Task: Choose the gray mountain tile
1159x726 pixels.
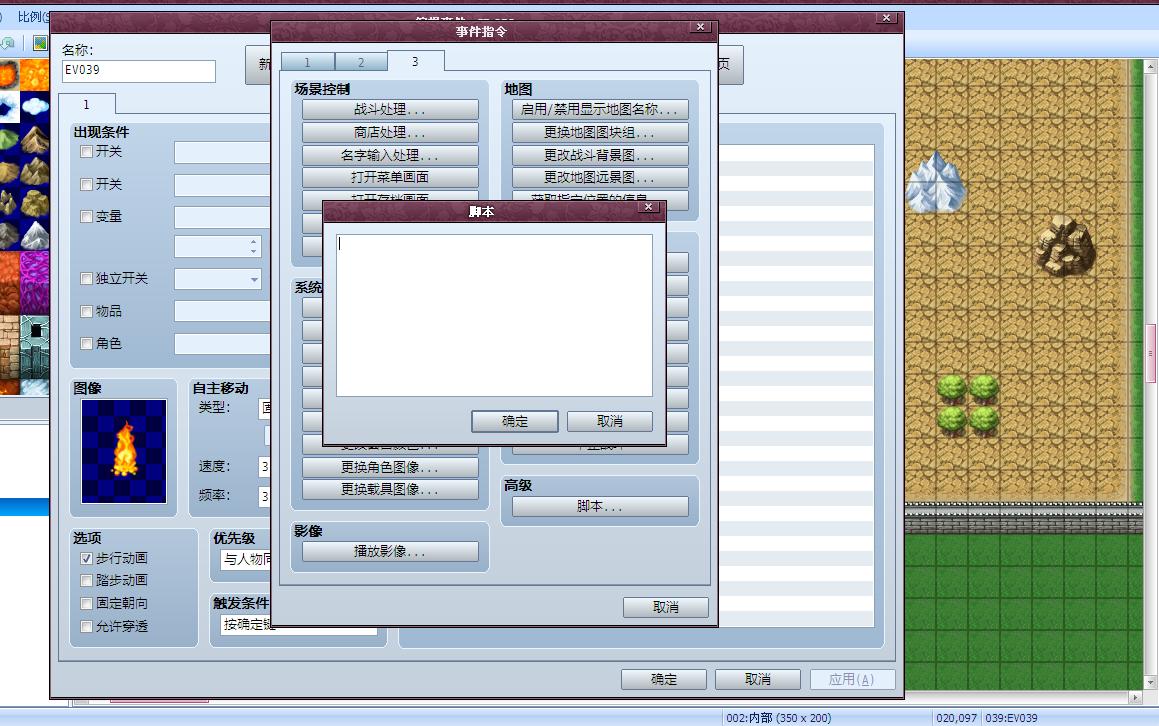Action: click(8, 235)
